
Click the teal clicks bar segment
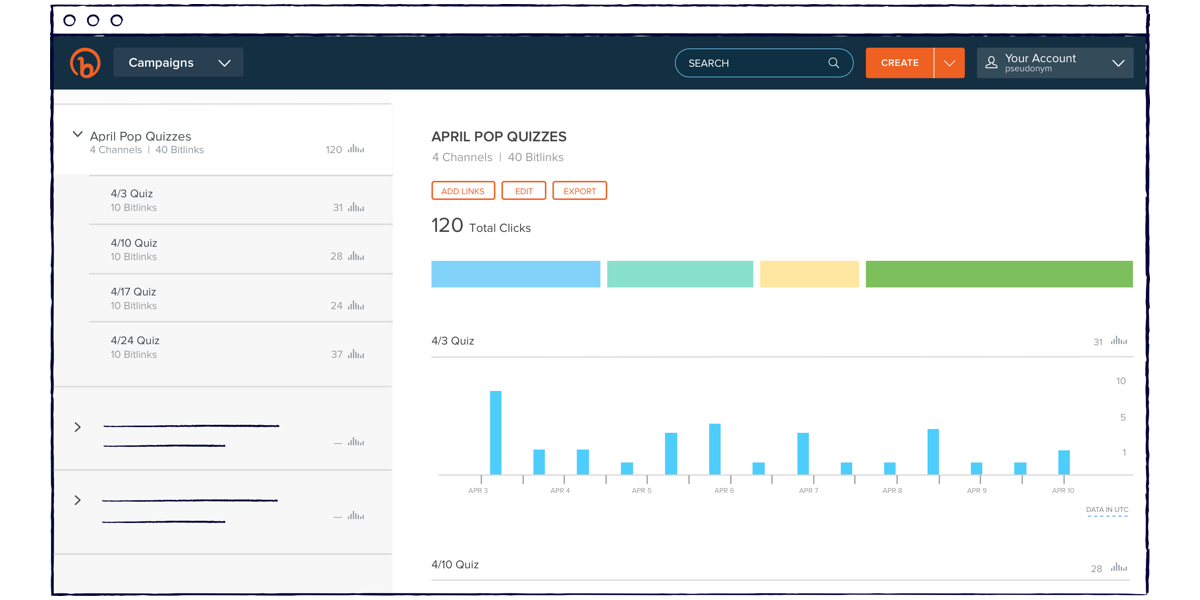pyautogui.click(x=680, y=274)
